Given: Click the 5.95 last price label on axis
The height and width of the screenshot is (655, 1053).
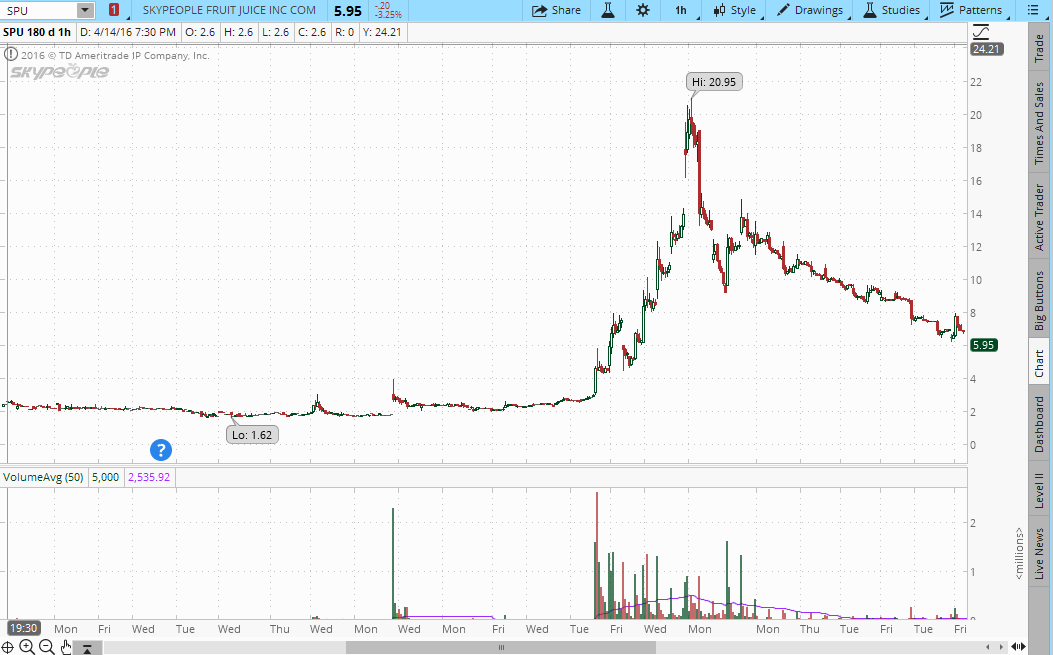Looking at the screenshot, I should (x=983, y=345).
